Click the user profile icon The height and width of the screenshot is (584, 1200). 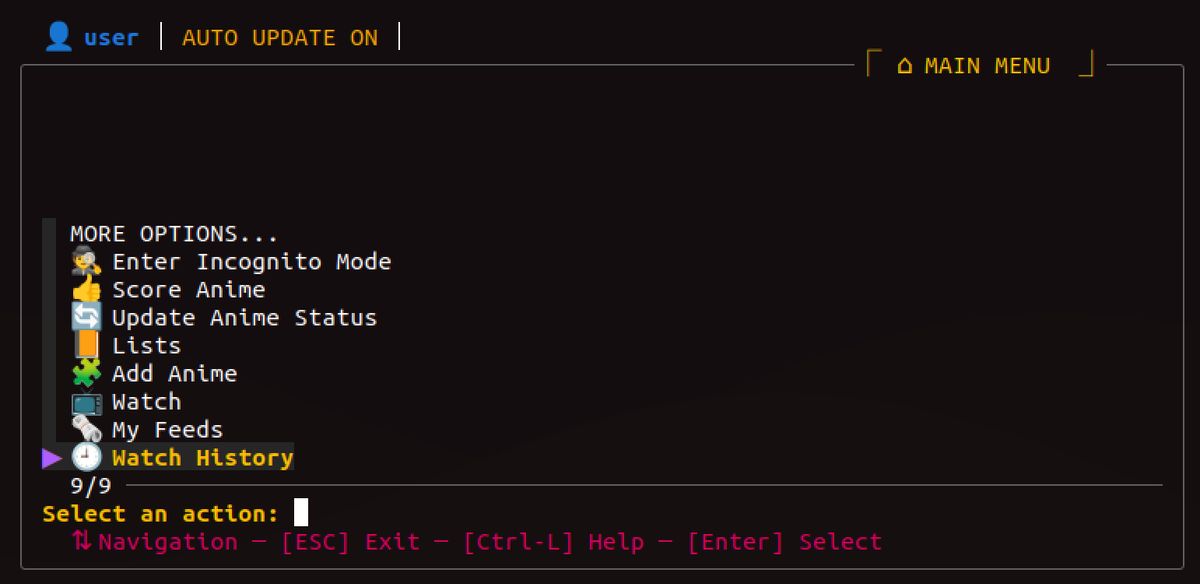pyautogui.click(x=59, y=38)
